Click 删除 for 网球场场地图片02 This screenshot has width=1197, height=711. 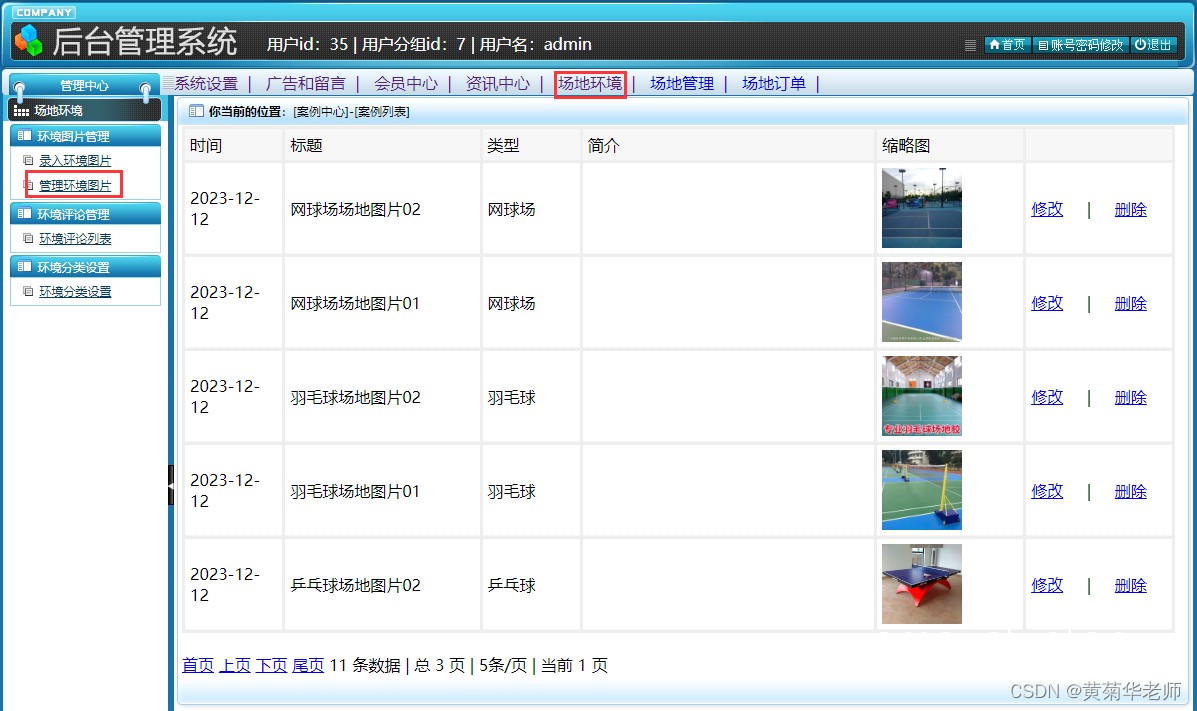coord(1131,209)
